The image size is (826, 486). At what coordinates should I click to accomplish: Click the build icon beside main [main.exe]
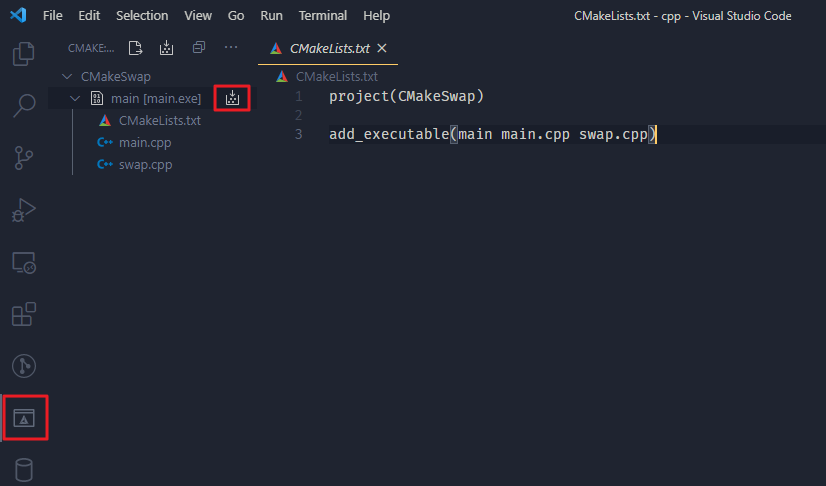point(232,98)
